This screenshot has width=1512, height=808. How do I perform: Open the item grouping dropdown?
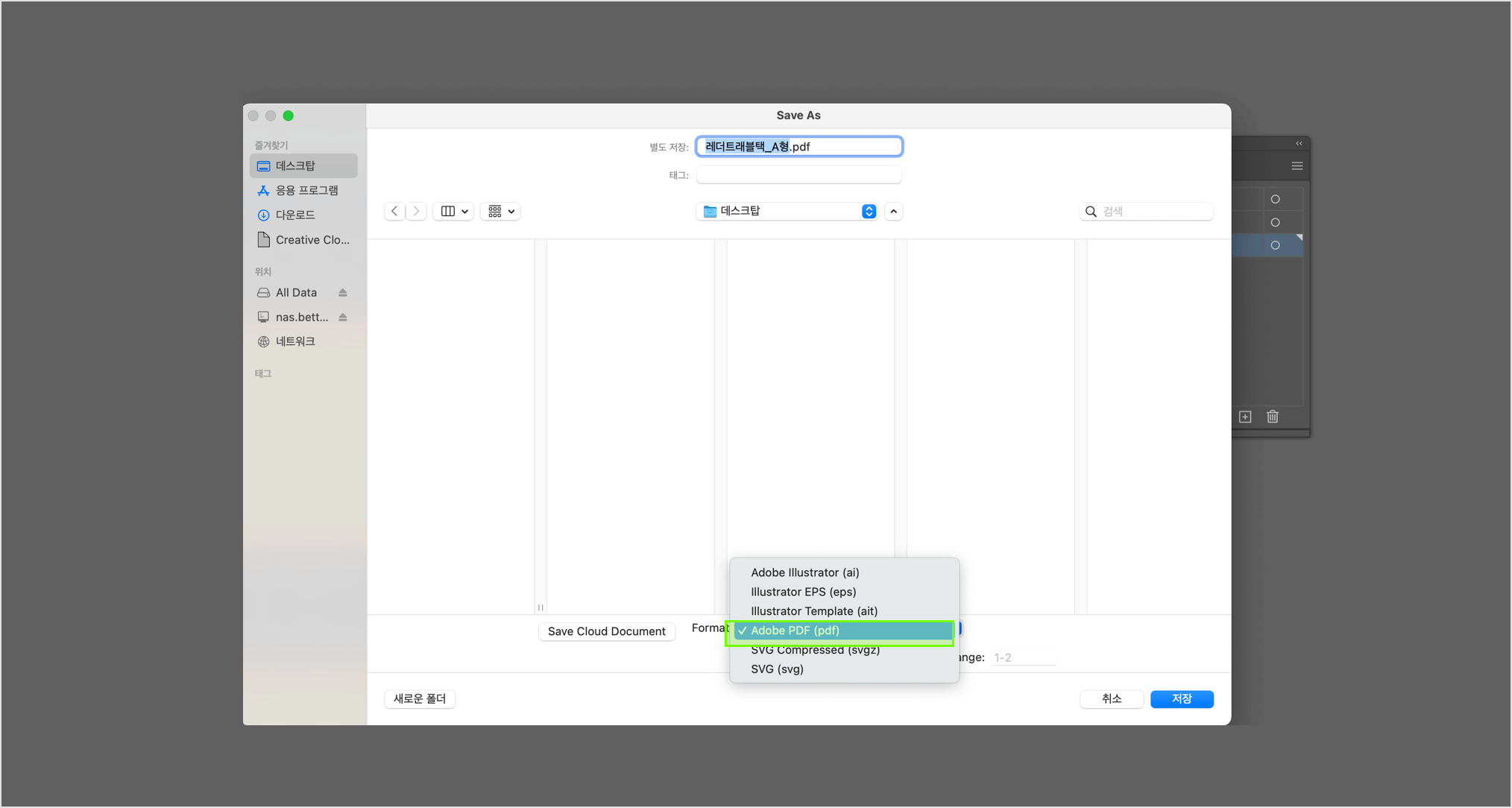pyautogui.click(x=500, y=212)
